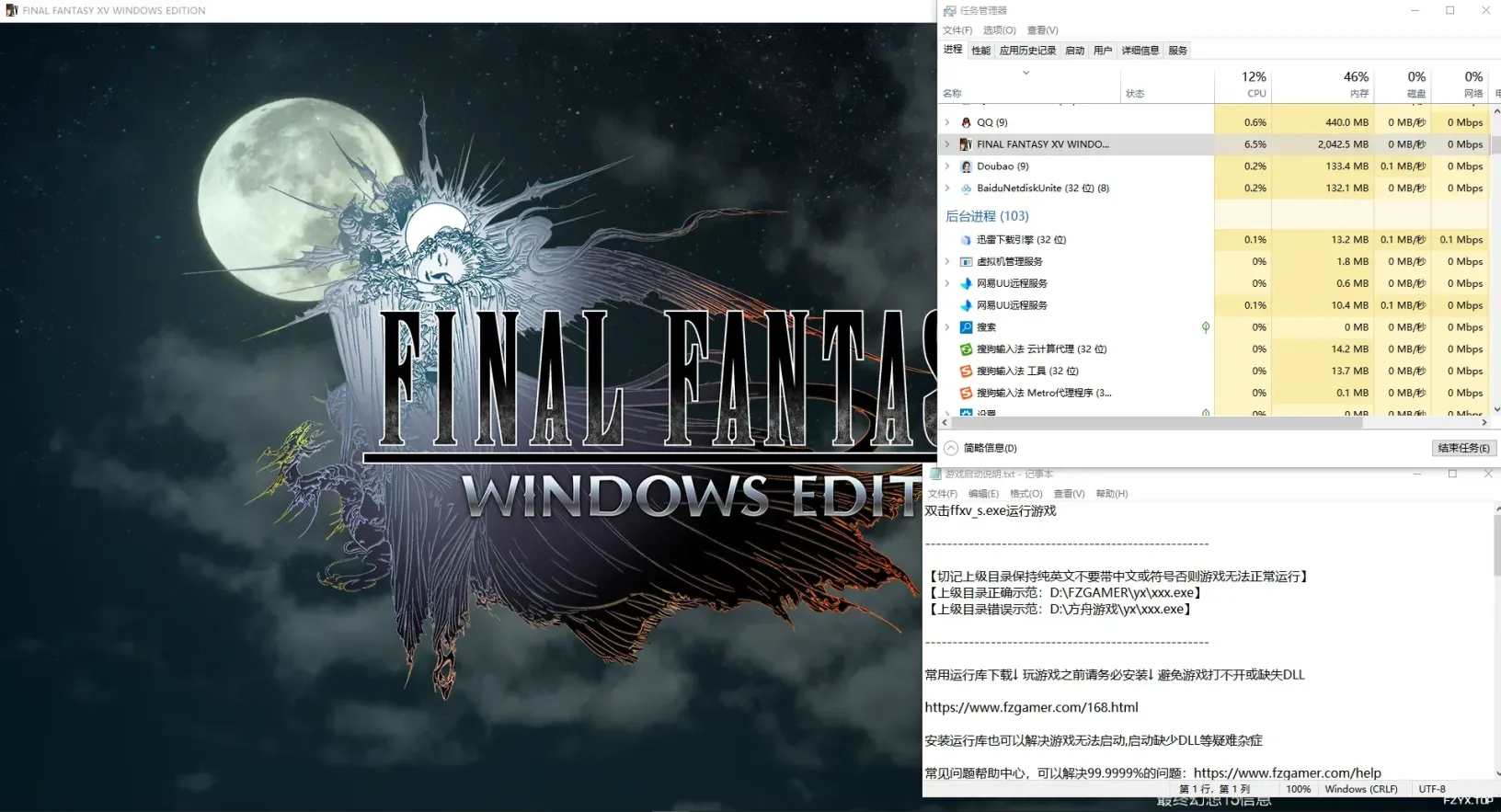Click the 440.0 MB memory value
The height and width of the screenshot is (812, 1501).
pyautogui.click(x=1346, y=122)
